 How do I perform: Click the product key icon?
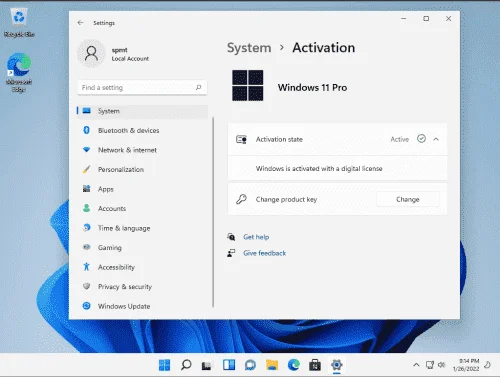[241, 199]
